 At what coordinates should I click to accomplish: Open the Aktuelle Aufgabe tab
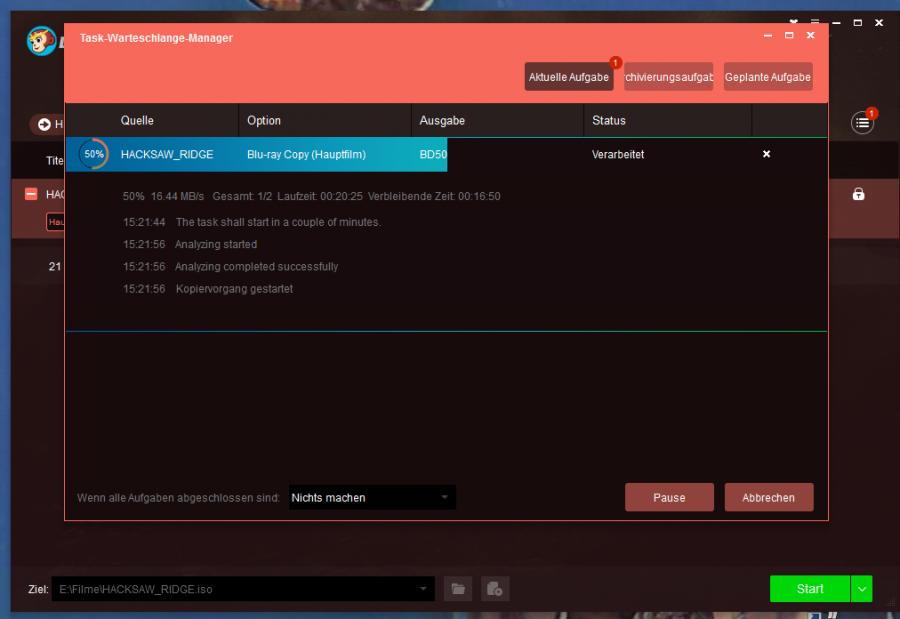(568, 77)
